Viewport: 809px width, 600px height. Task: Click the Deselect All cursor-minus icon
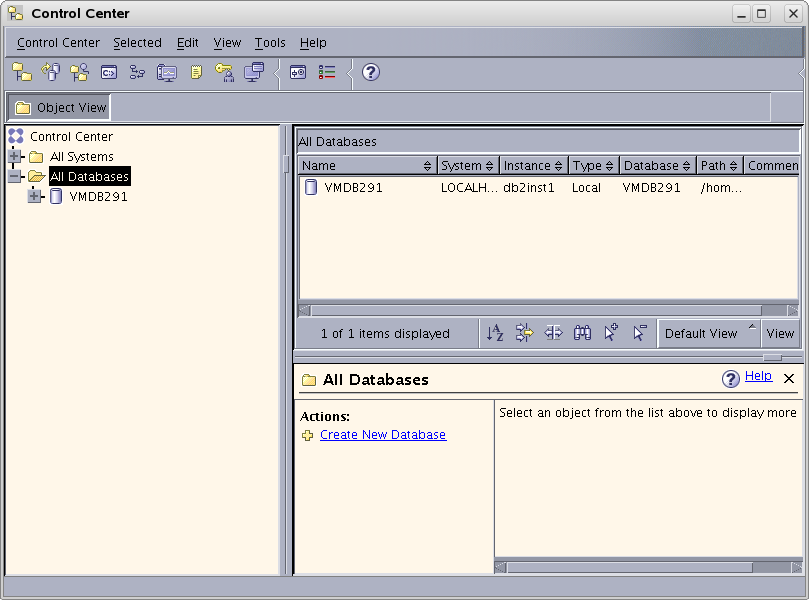[640, 333]
